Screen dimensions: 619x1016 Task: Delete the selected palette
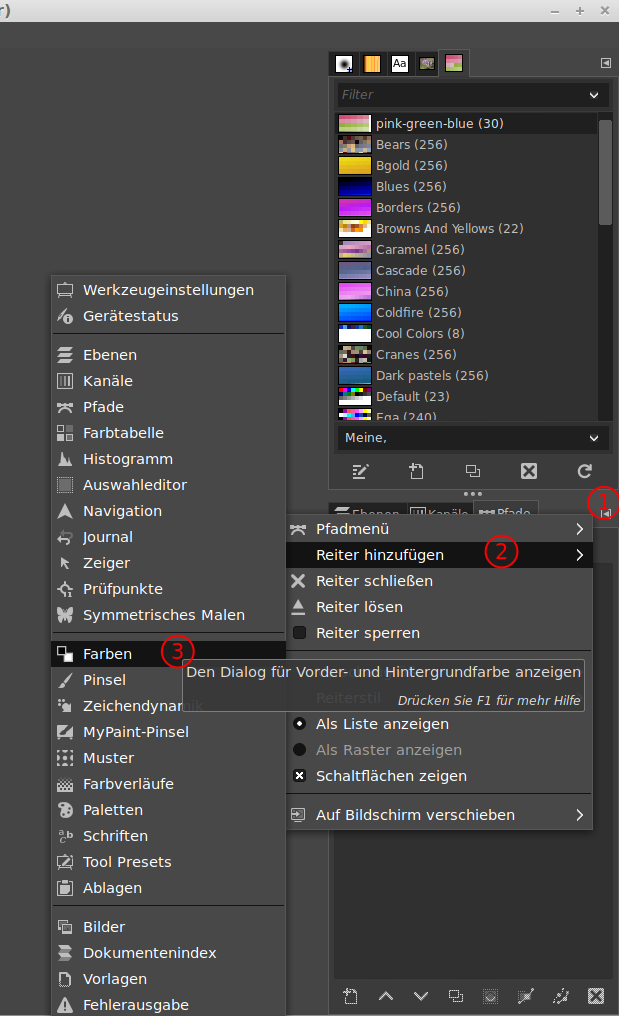[x=529, y=471]
